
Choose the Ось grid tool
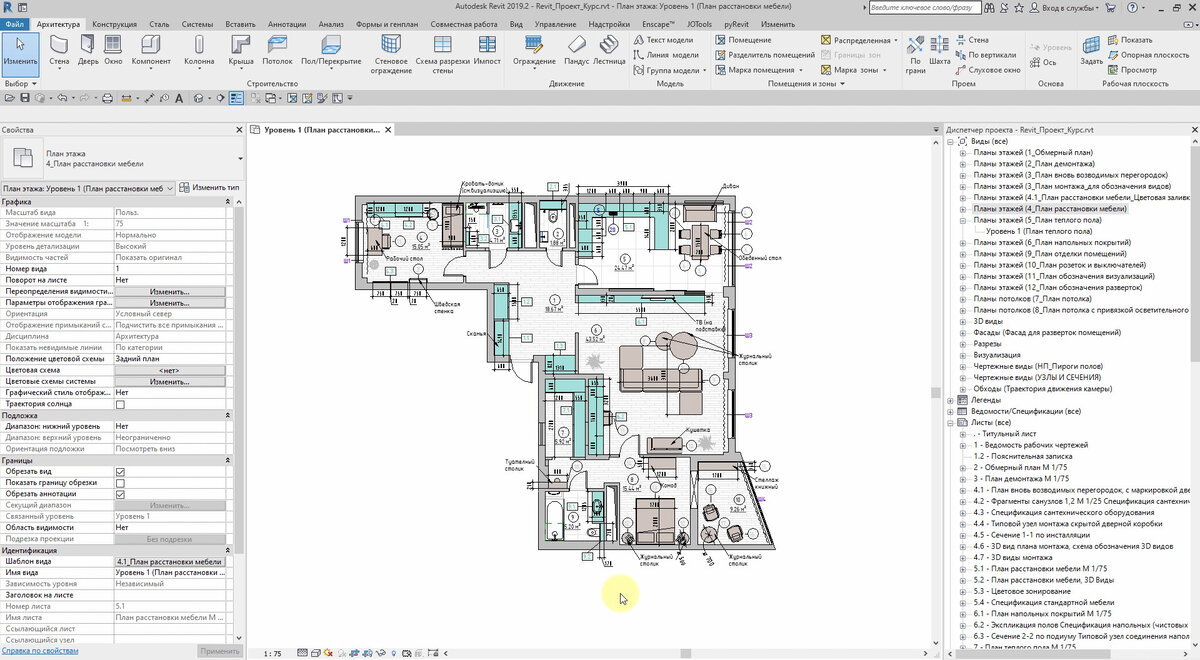(1042, 62)
